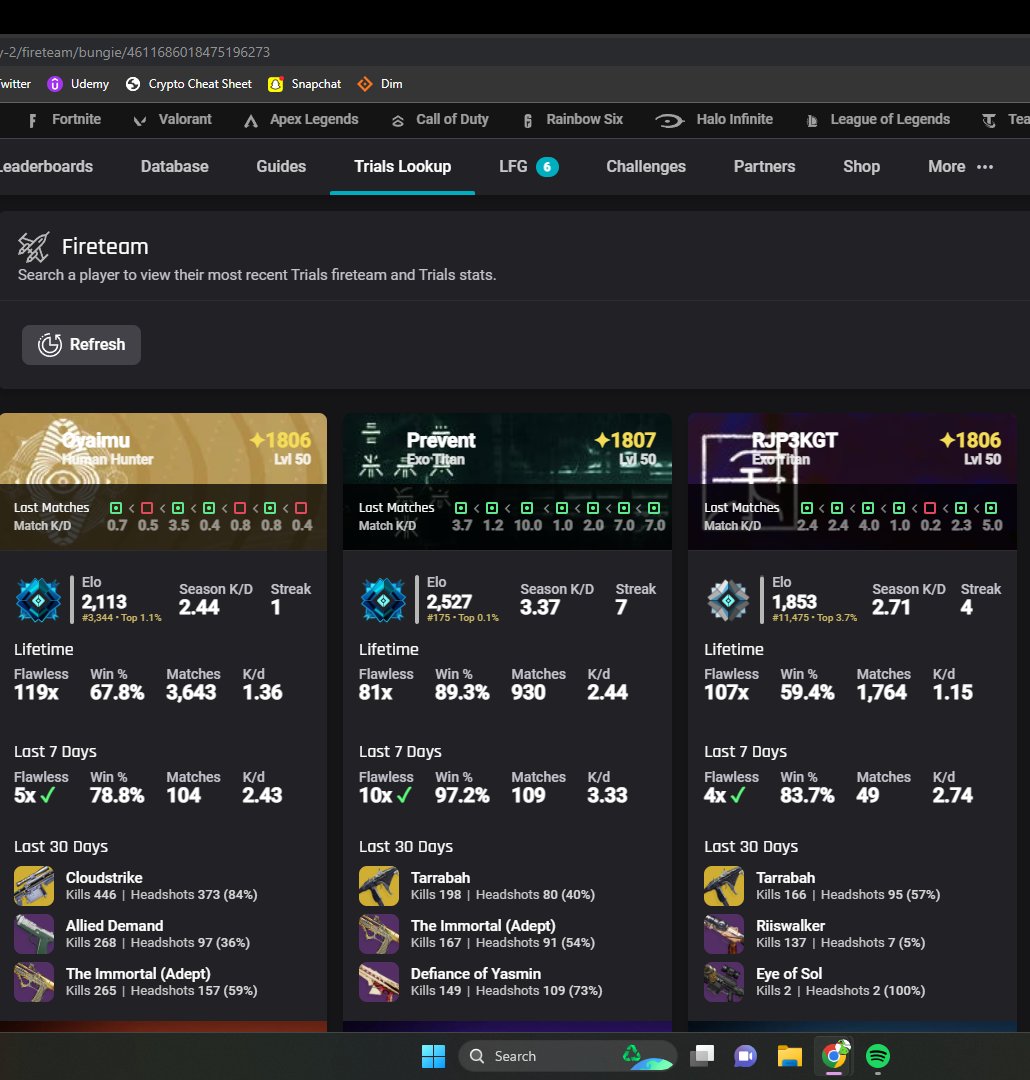Open Prevent's player profile name
1030x1080 pixels.
pyautogui.click(x=441, y=440)
